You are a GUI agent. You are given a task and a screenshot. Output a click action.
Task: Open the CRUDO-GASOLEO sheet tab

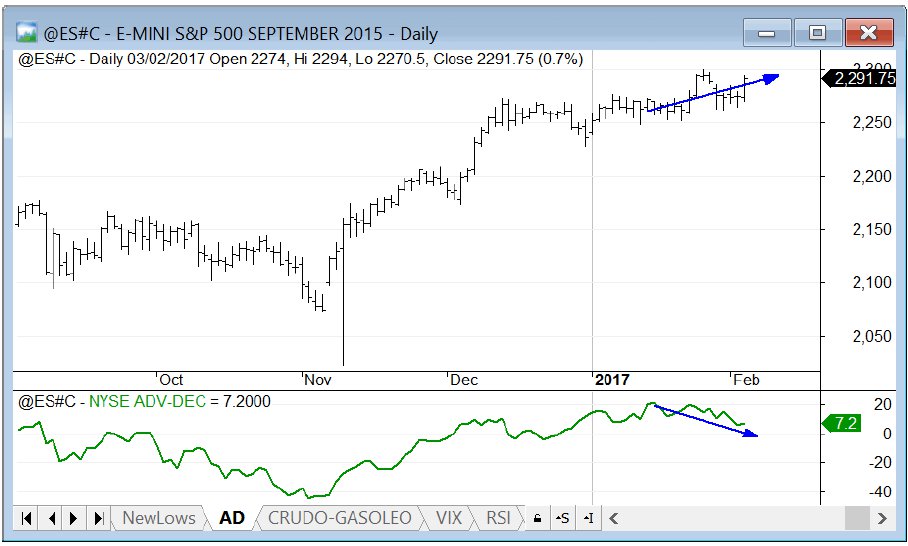[x=339, y=518]
